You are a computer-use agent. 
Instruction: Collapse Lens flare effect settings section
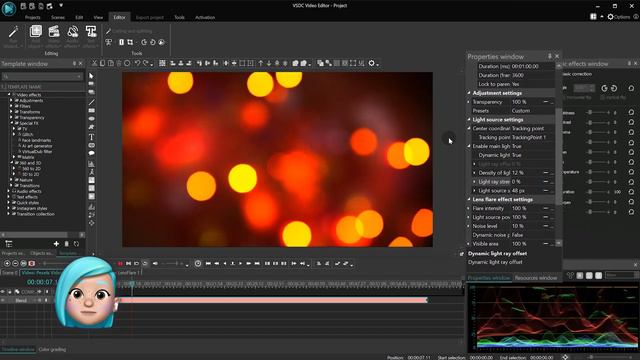tap(469, 200)
